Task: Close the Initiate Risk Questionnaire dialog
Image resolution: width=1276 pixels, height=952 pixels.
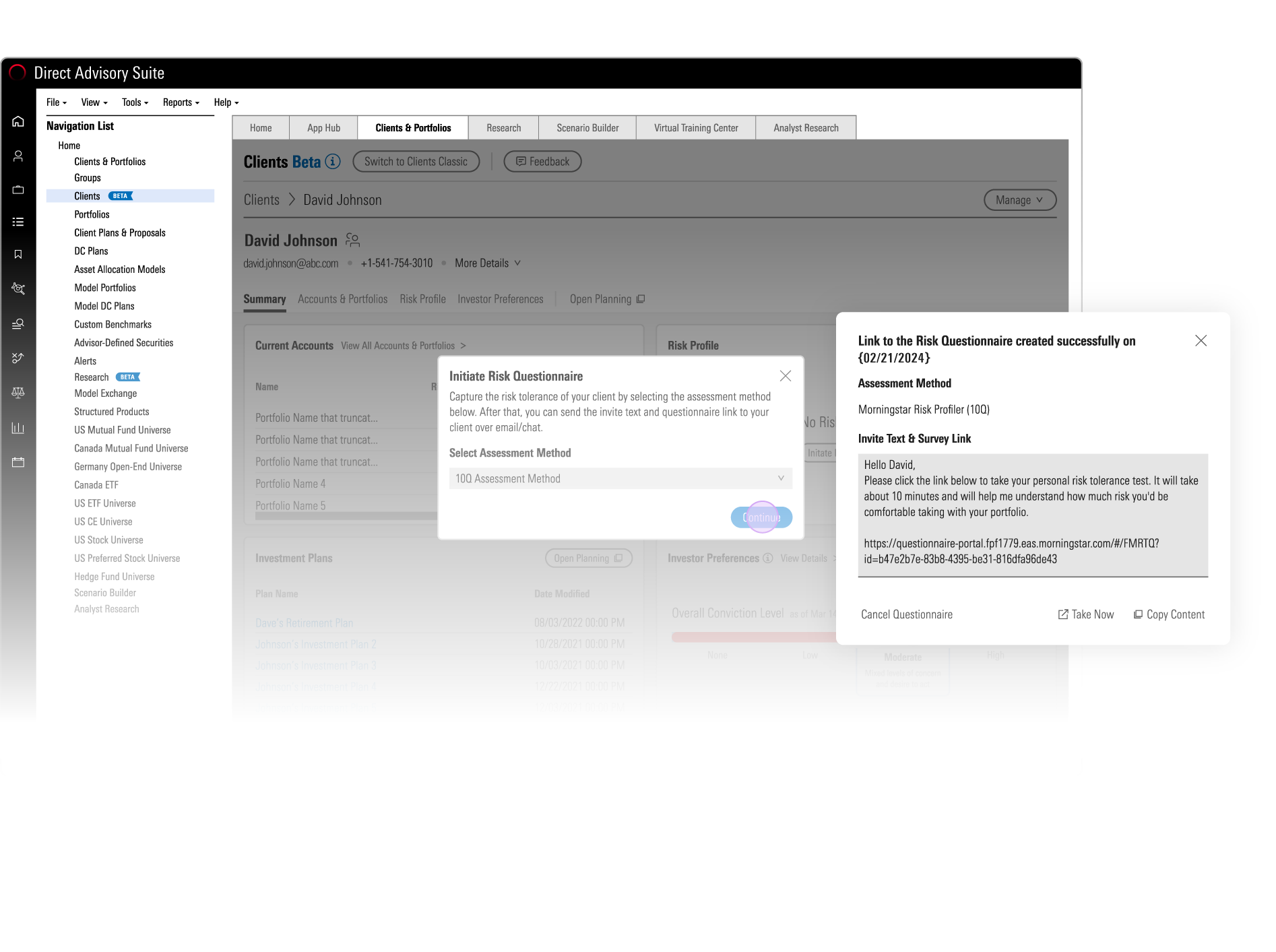Action: click(x=785, y=376)
